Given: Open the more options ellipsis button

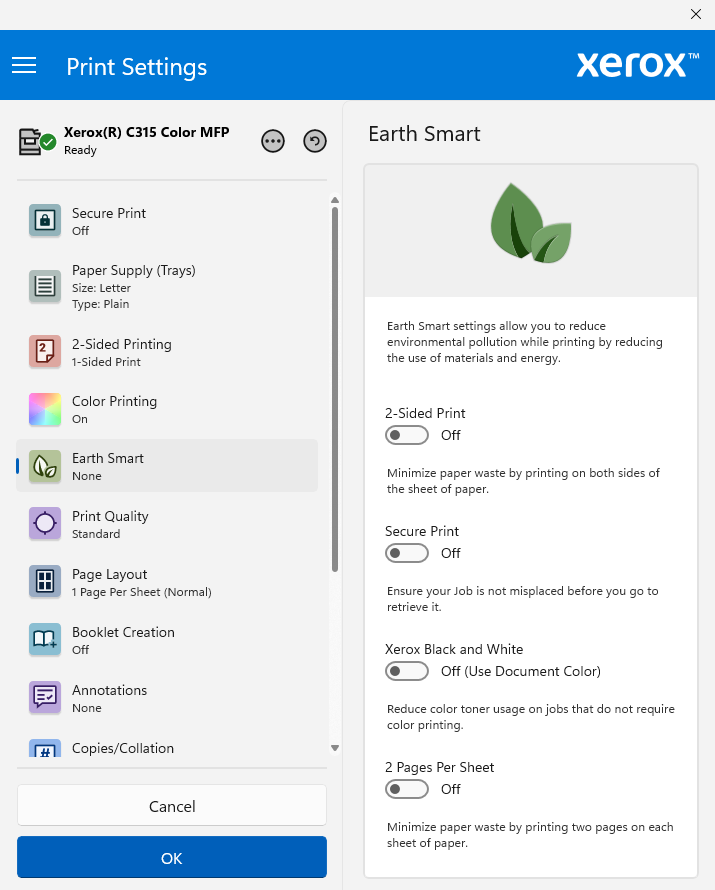Looking at the screenshot, I should click(x=273, y=141).
